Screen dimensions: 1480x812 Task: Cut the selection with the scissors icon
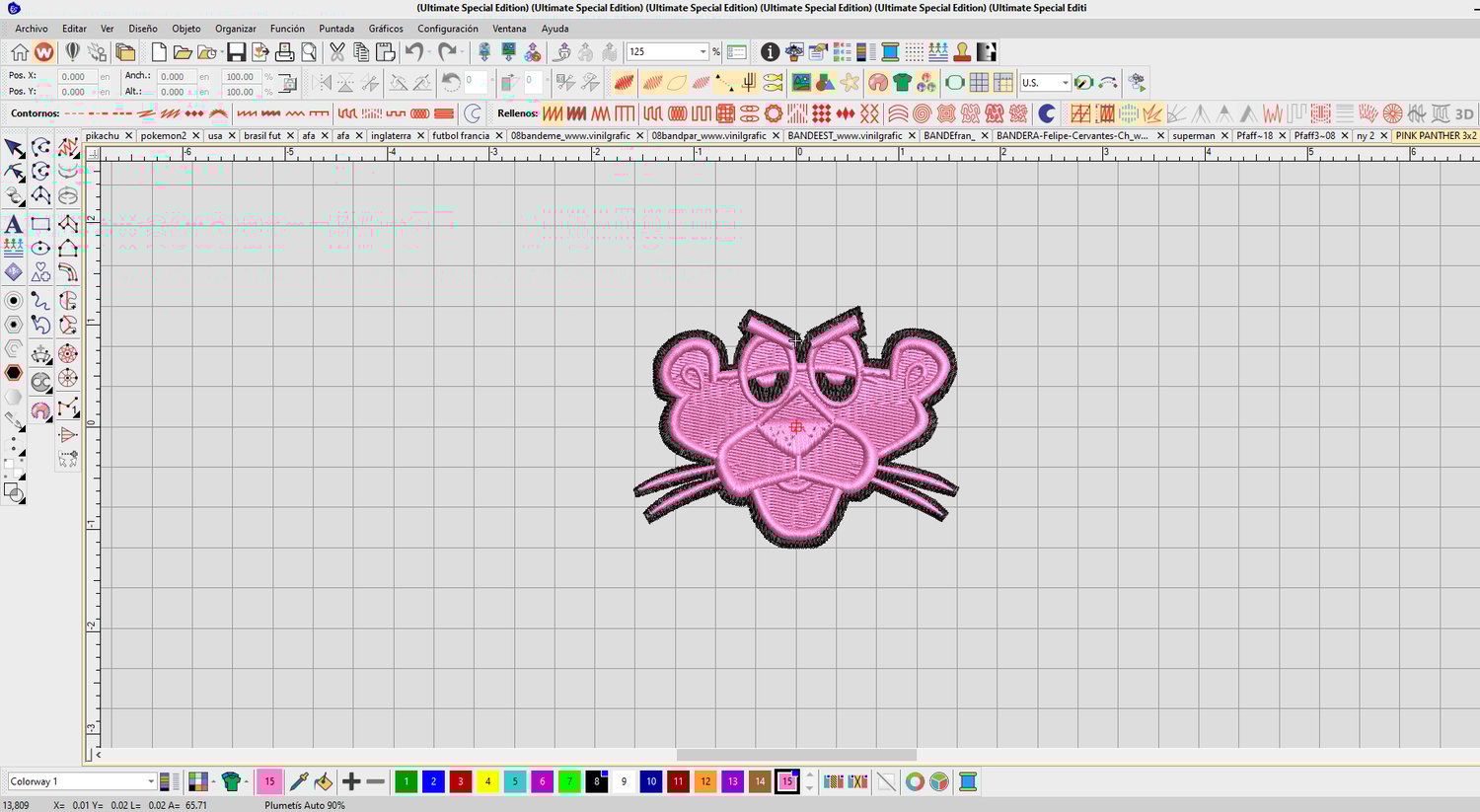(337, 52)
